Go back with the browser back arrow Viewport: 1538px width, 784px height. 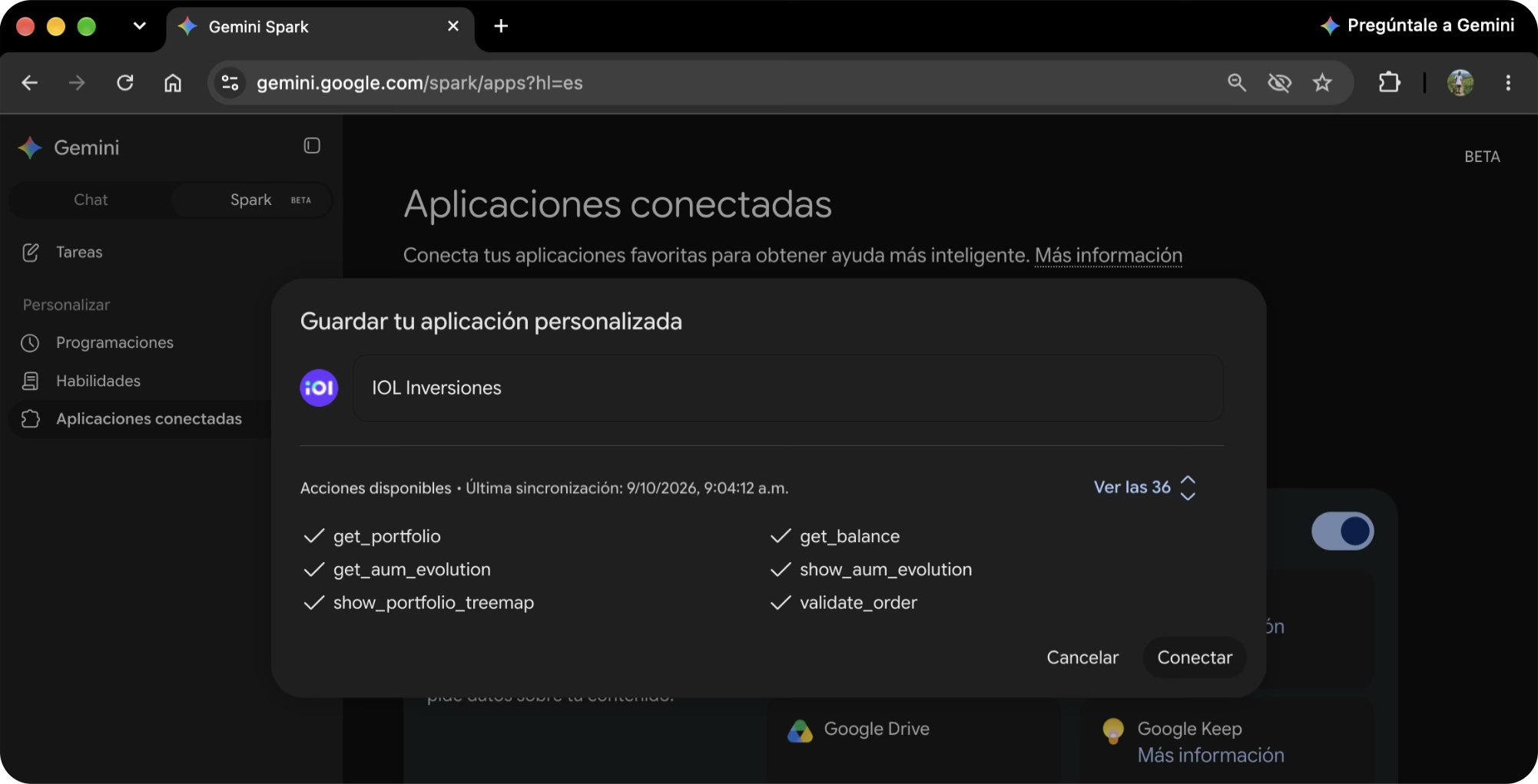point(30,83)
